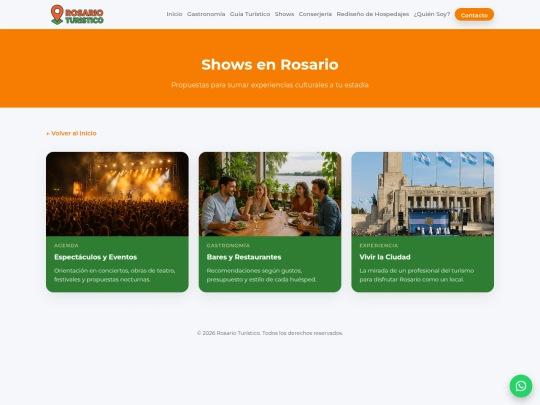Click the Bares y Restaurantes title
Viewport: 540px width, 405px height.
point(244,257)
